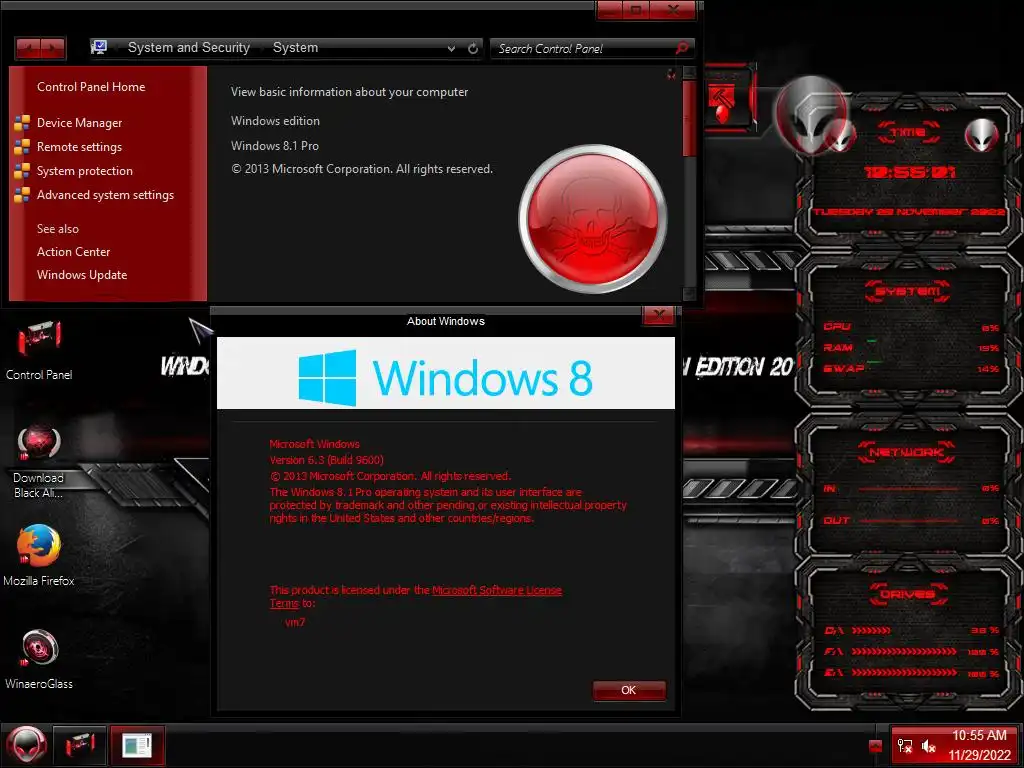
Task: Click the Control Panel taskbar button
Action: point(80,745)
